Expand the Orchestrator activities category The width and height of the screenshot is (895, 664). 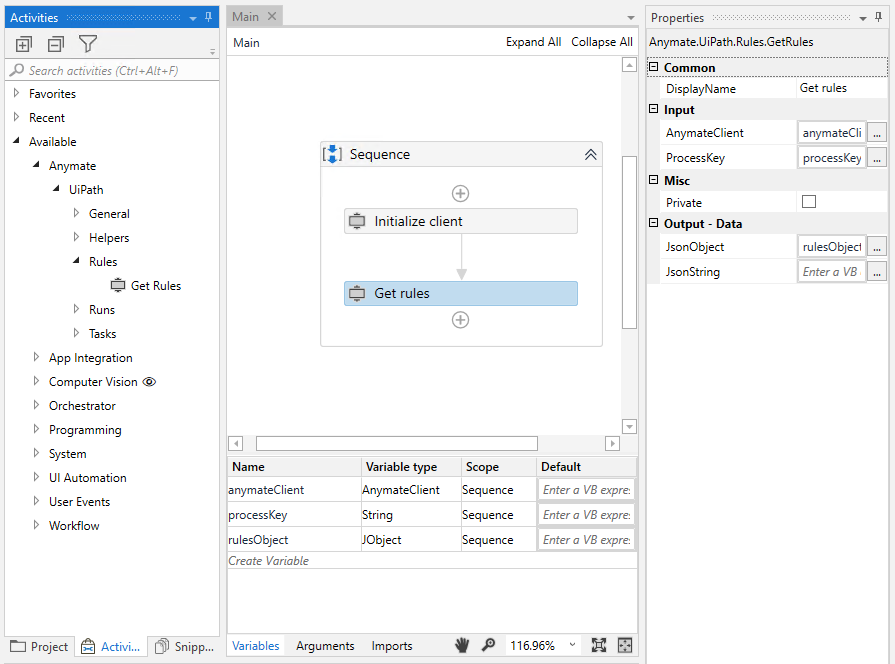click(x=37, y=405)
